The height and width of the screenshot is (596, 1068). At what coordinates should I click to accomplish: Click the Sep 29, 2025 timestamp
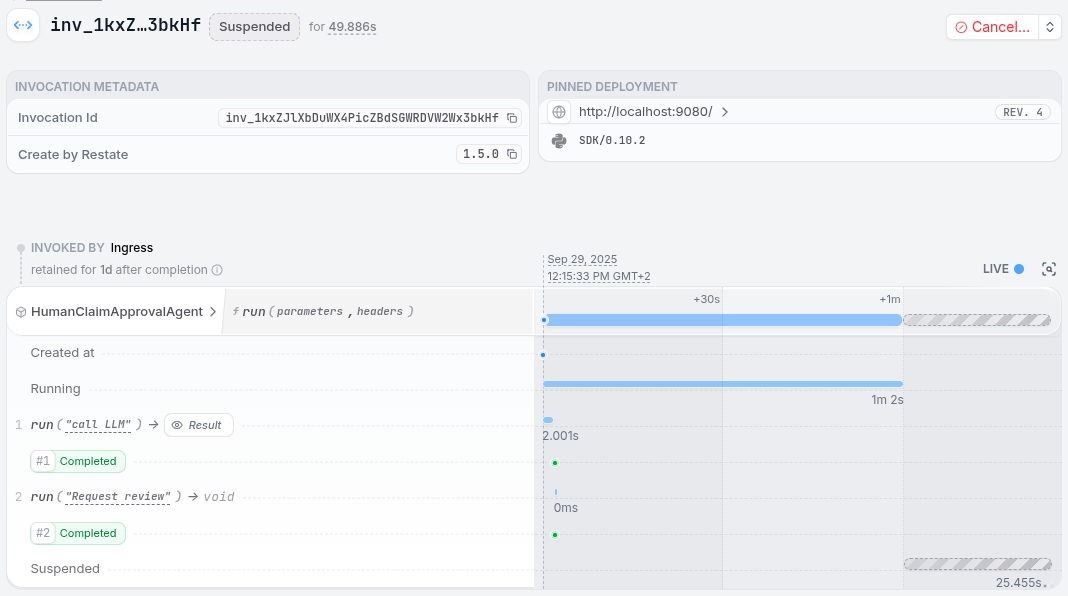pyautogui.click(x=582, y=260)
